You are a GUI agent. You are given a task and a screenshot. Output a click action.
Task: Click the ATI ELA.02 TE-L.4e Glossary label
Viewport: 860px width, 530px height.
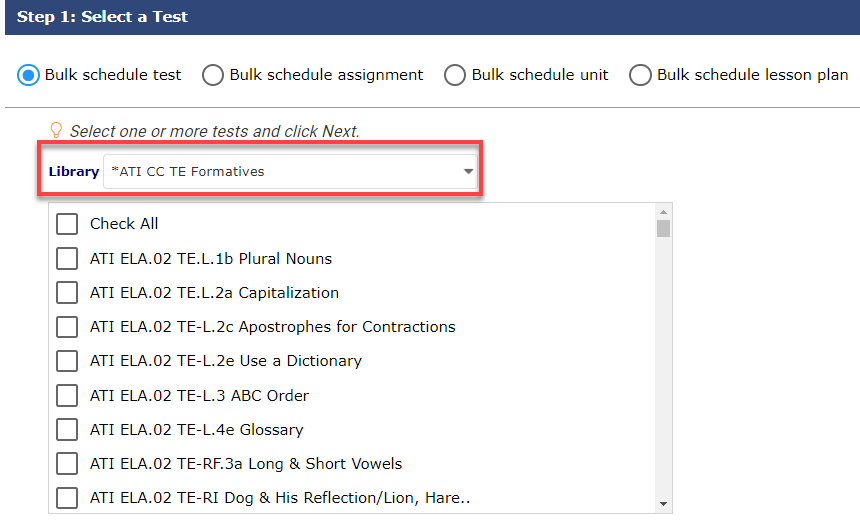[x=196, y=430]
